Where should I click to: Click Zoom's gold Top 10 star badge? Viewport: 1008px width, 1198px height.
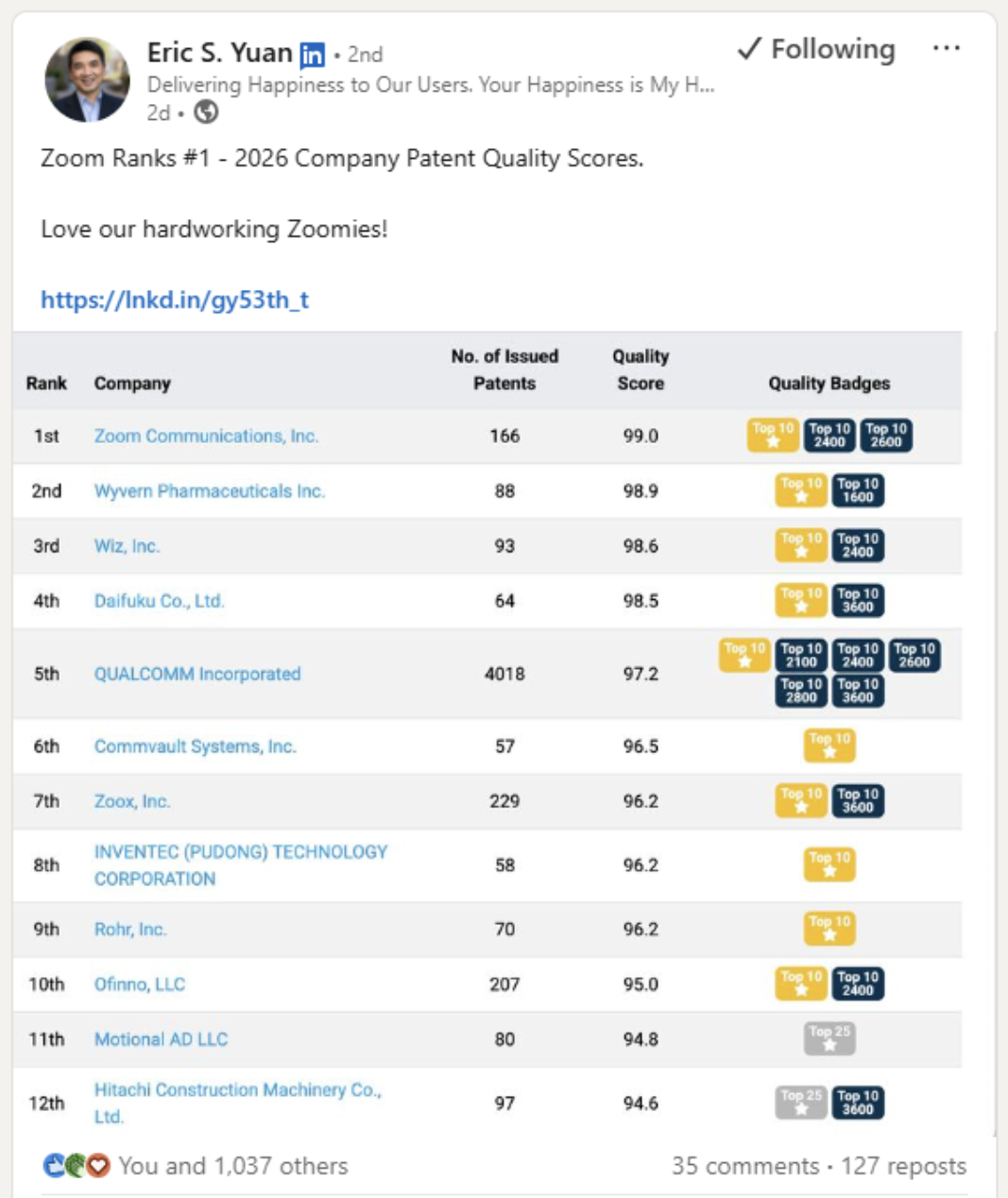[773, 435]
